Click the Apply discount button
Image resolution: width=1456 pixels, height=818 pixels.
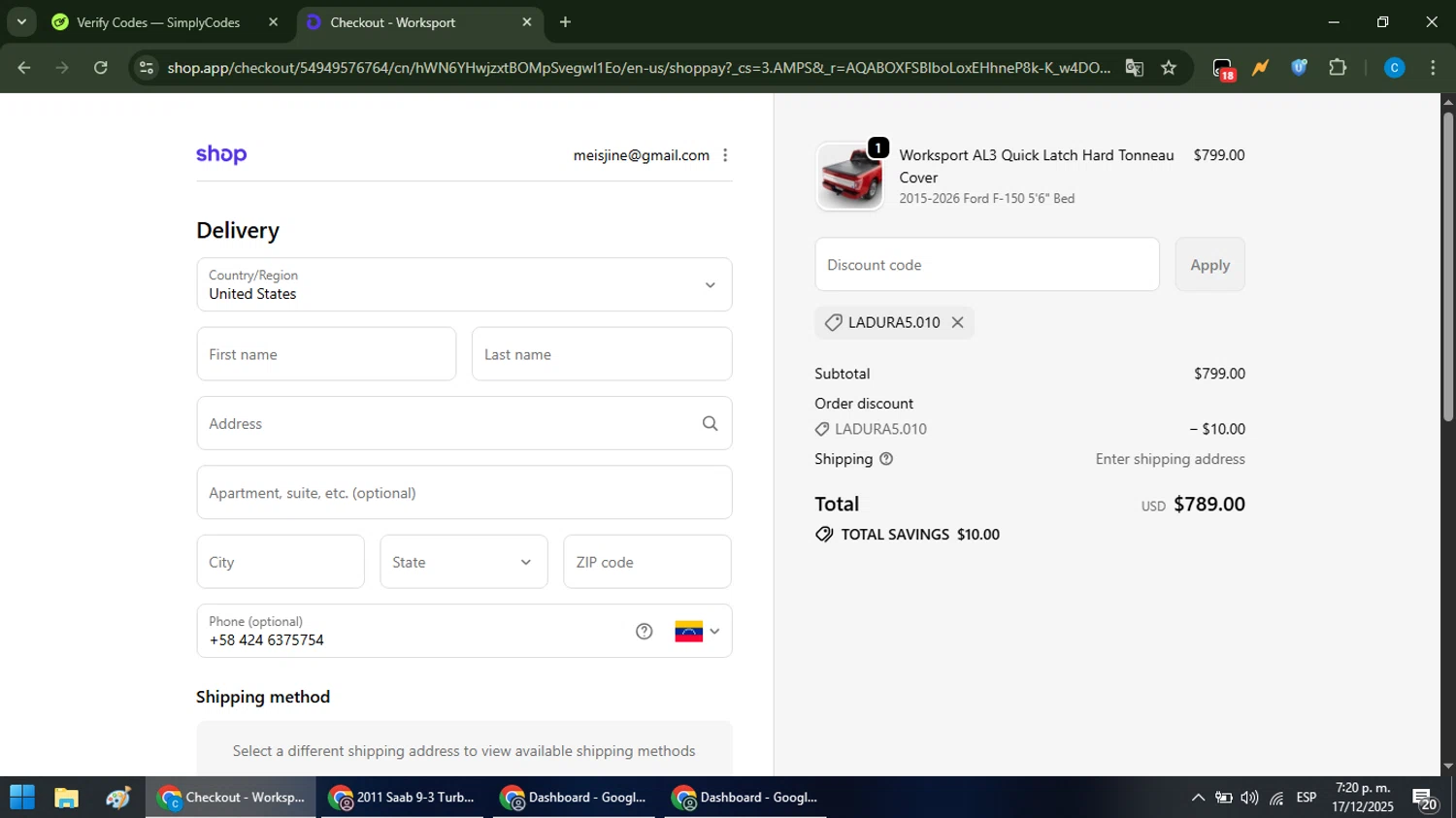click(1209, 265)
